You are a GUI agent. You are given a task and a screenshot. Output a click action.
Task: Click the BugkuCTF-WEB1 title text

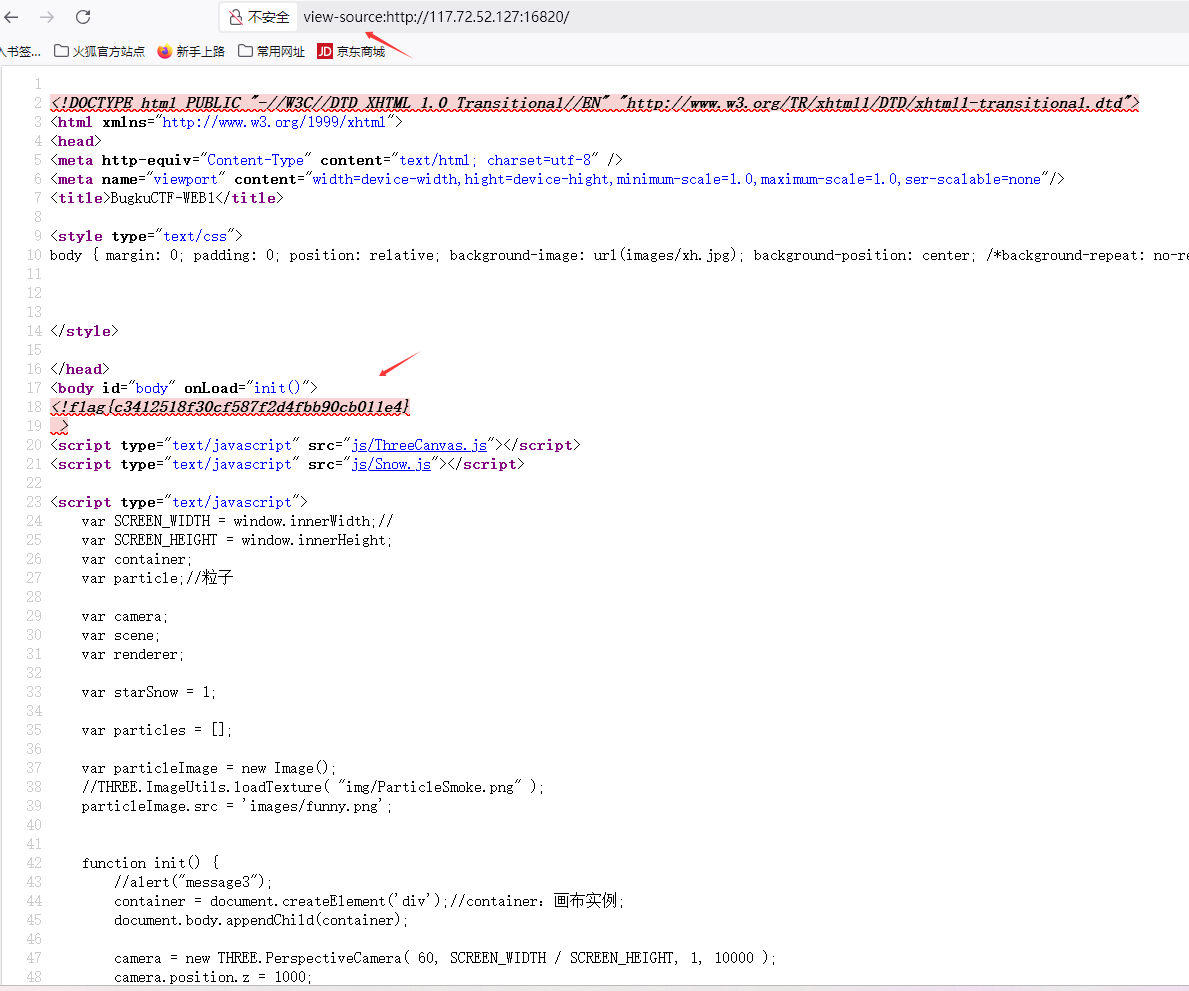pyautogui.click(x=163, y=198)
